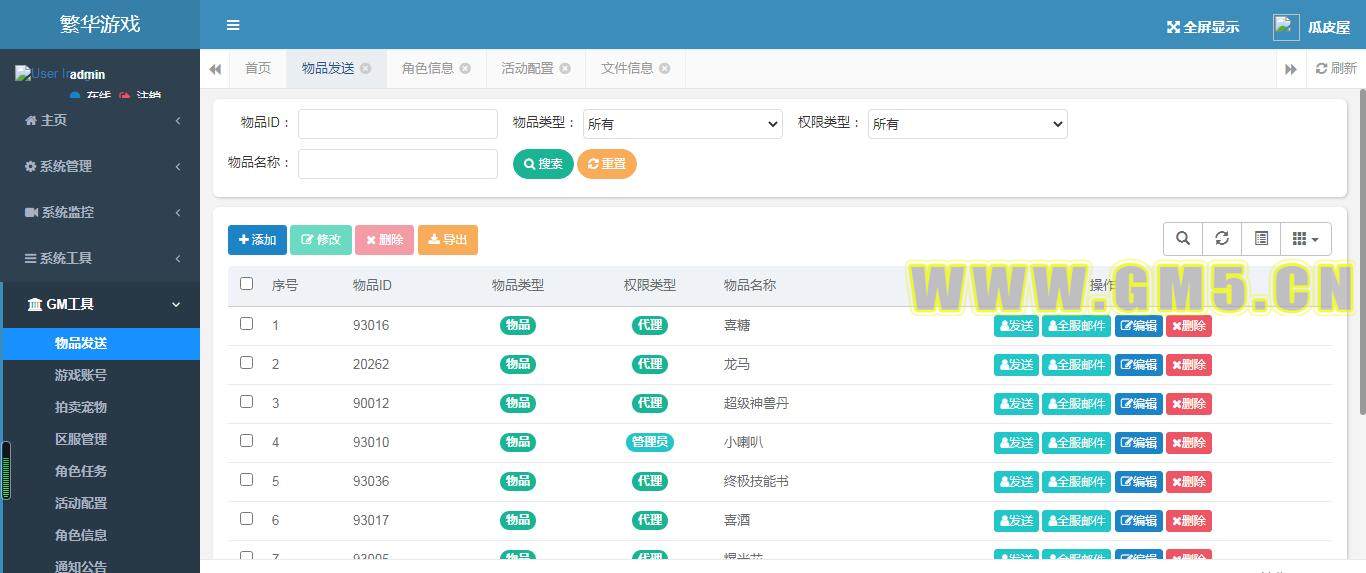The image size is (1366, 573).
Task: Switch to the 活动配置 tab
Action: (527, 68)
